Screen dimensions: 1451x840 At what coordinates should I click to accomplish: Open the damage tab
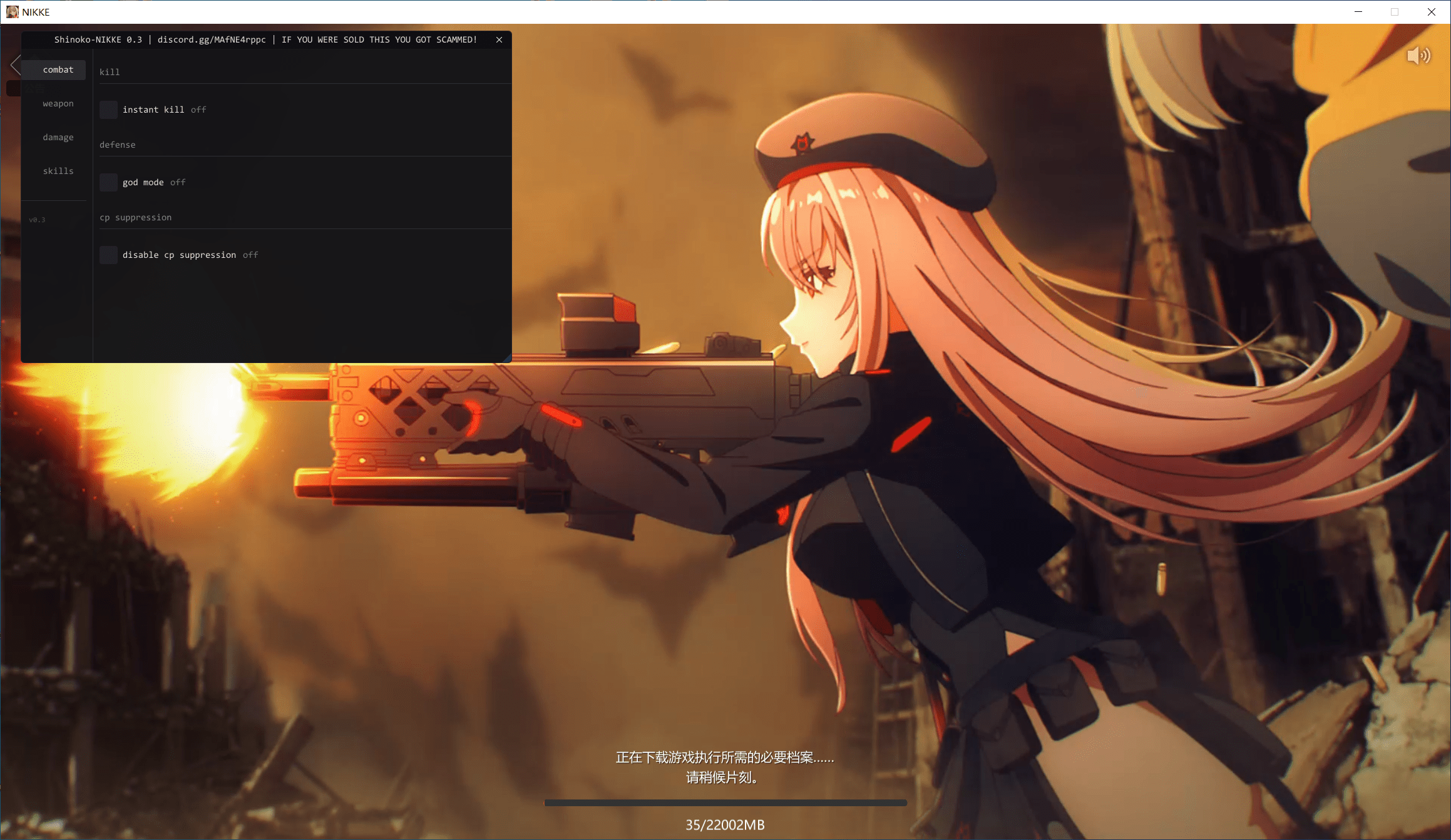pyautogui.click(x=58, y=137)
